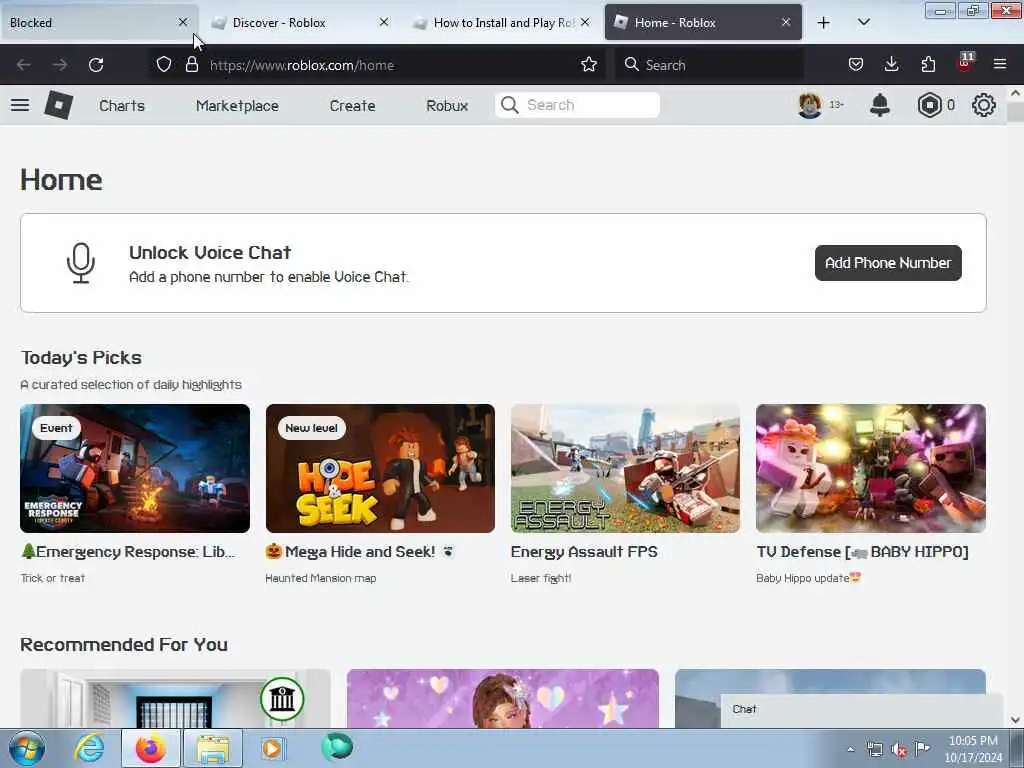The image size is (1024, 768).
Task: Open the Action Center flag icon
Action: click(x=922, y=749)
